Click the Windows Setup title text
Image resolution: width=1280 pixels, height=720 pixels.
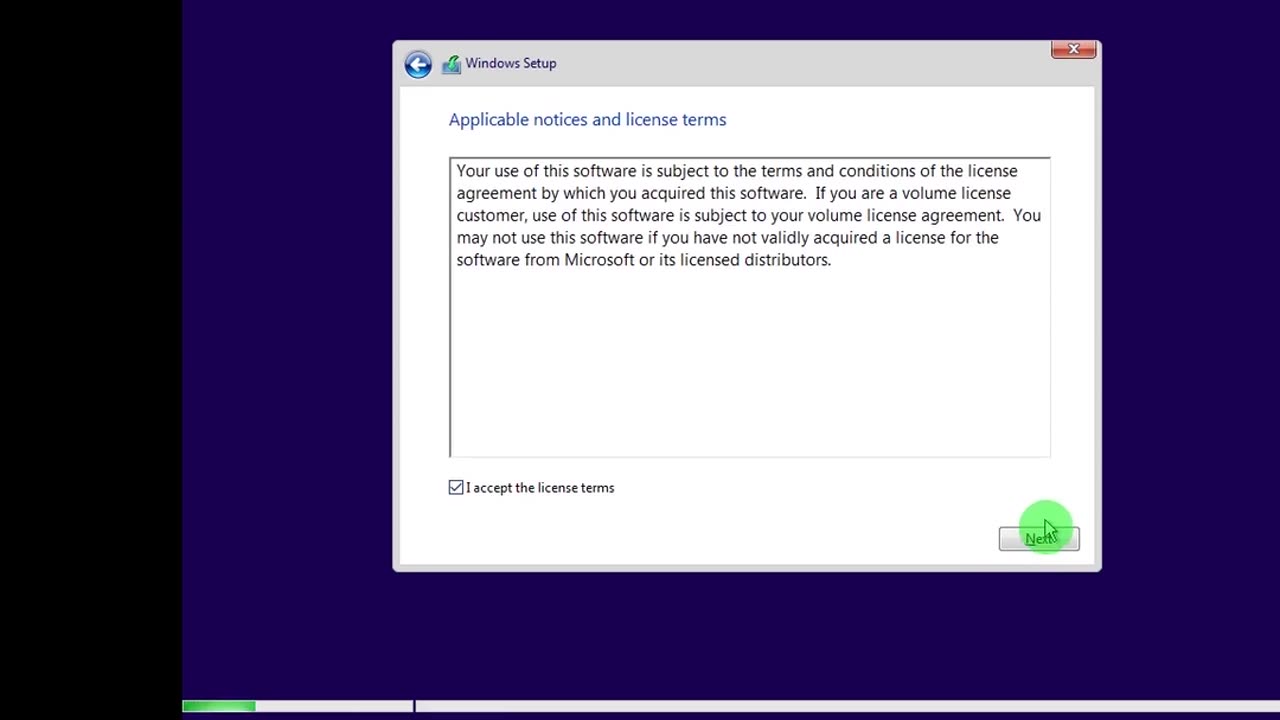tap(511, 63)
